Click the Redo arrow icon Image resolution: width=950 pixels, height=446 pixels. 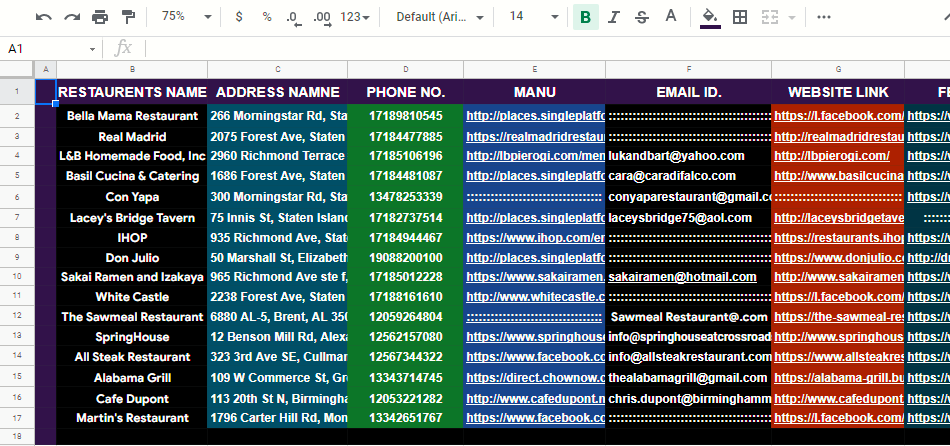[71, 17]
